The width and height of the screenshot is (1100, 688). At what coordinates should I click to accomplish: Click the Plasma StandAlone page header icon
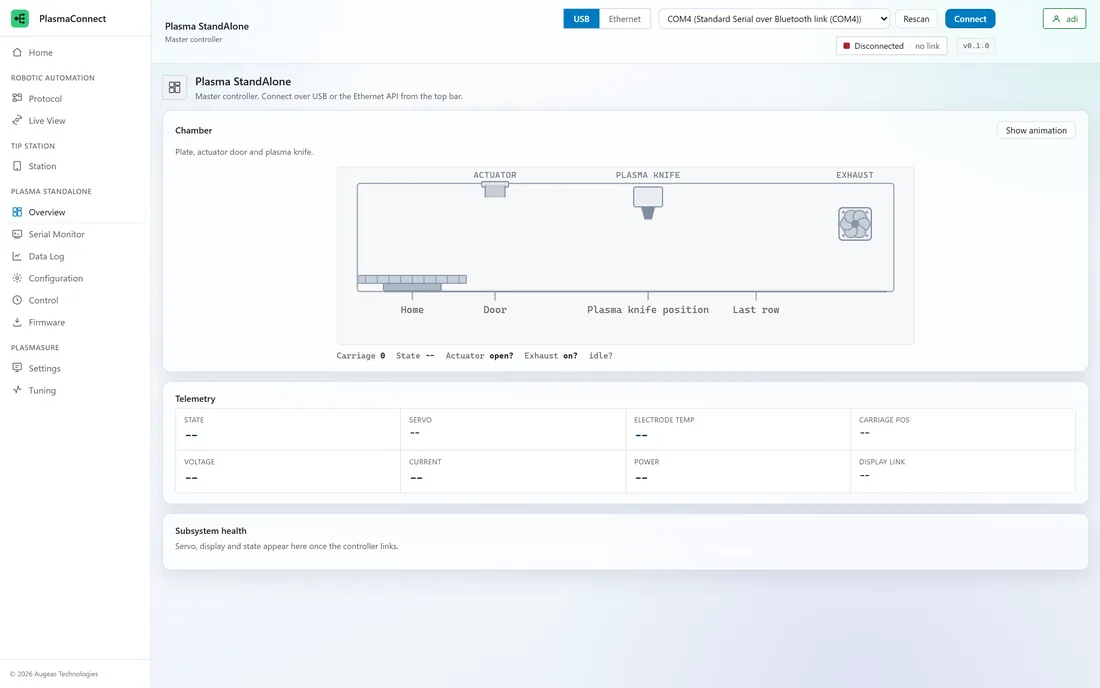[175, 88]
